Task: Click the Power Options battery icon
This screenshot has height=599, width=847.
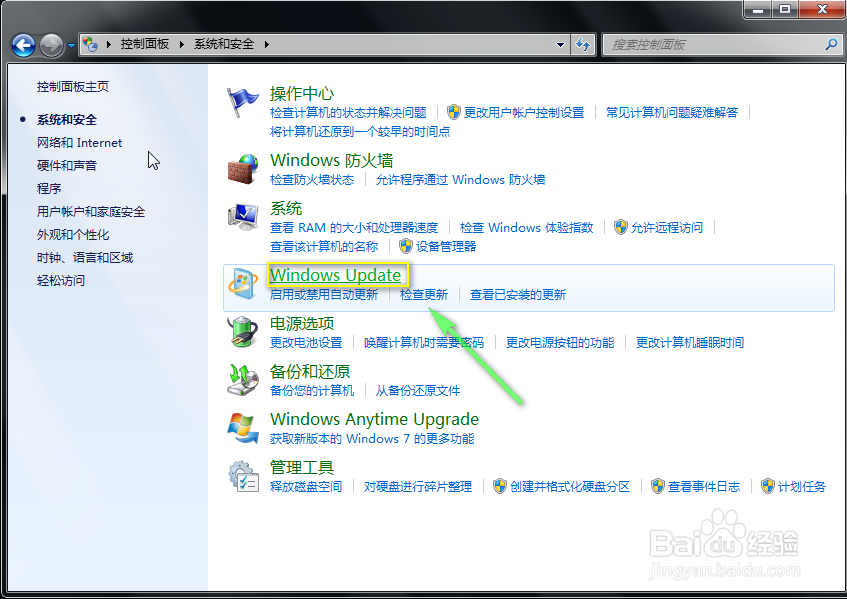Action: pyautogui.click(x=243, y=331)
